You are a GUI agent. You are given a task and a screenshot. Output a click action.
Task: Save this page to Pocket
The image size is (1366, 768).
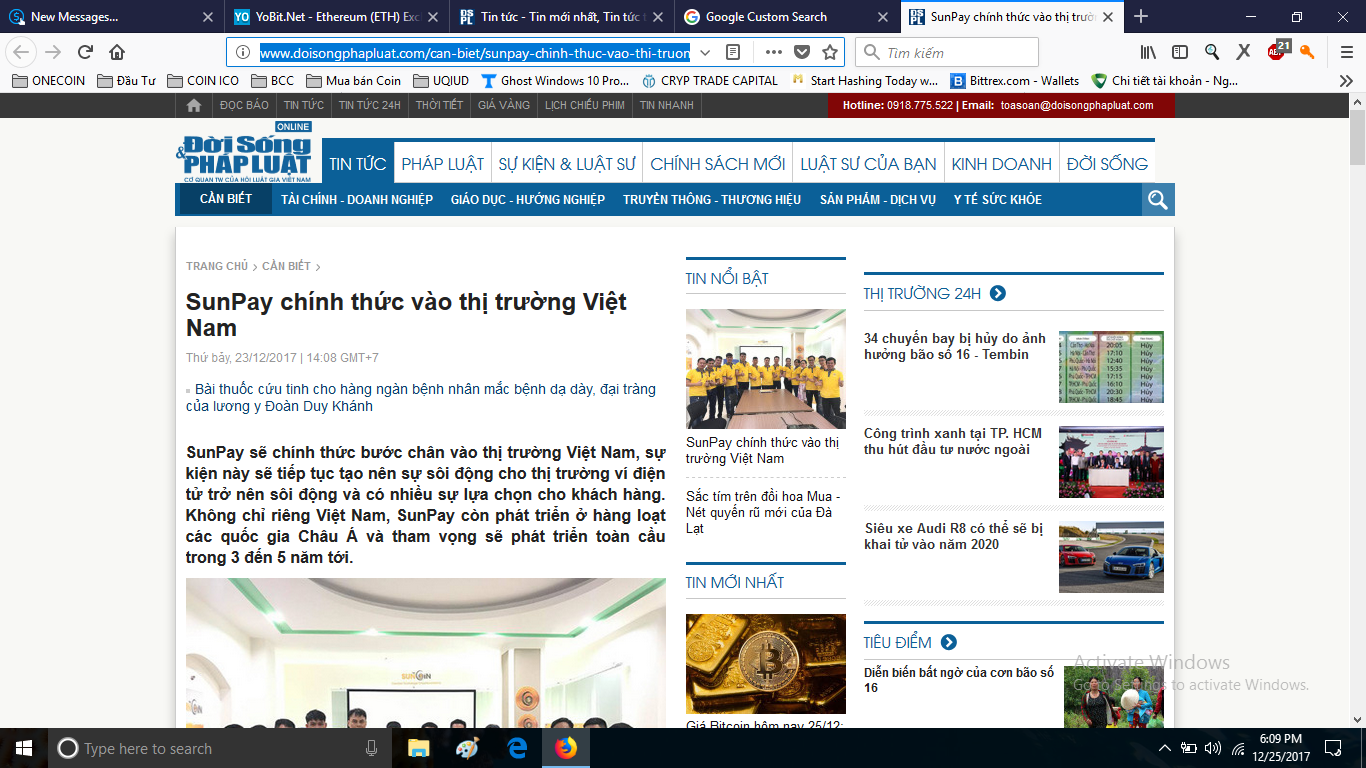click(802, 52)
